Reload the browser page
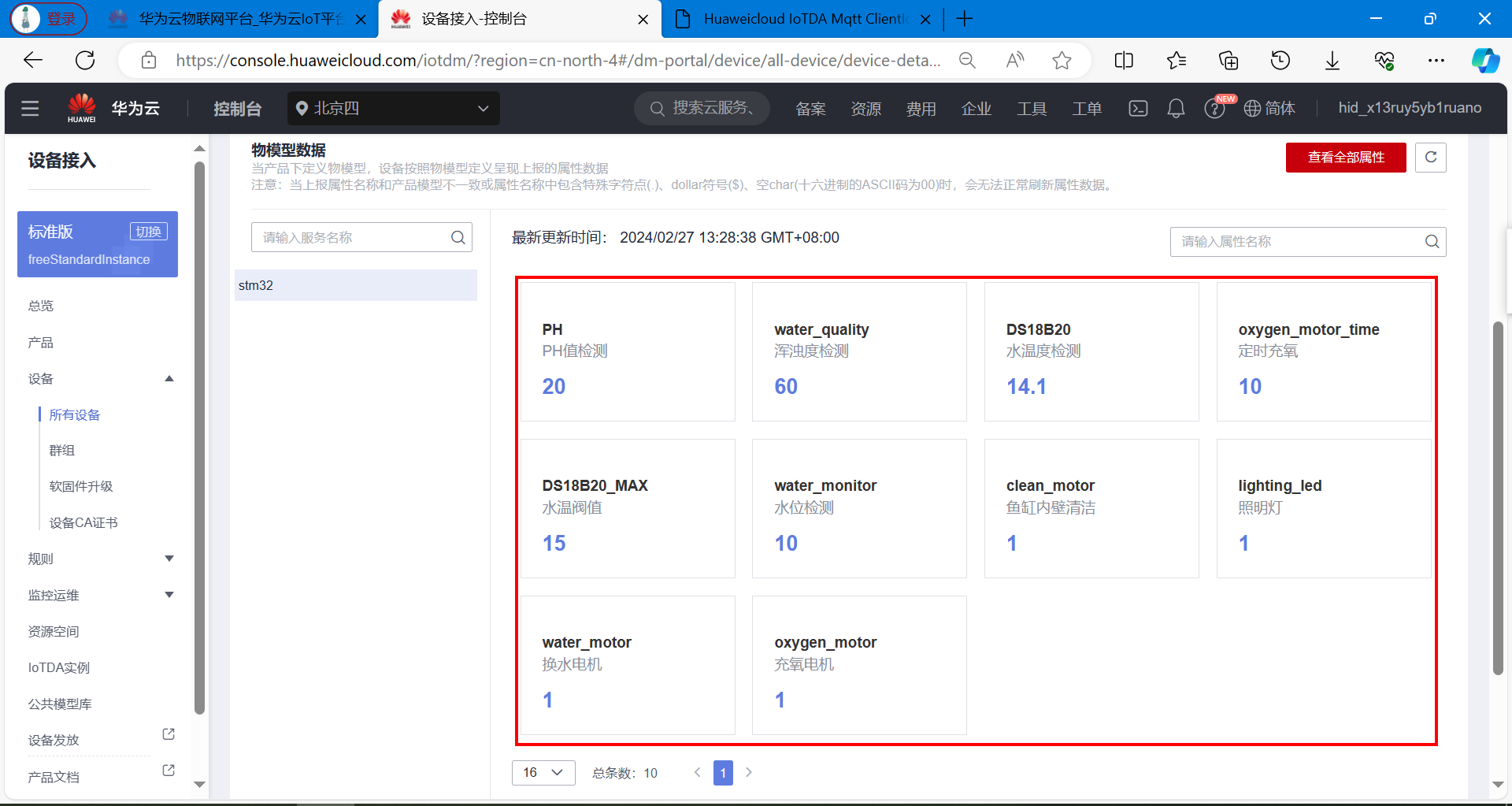Viewport: 1512px width, 806px height. coord(85,60)
